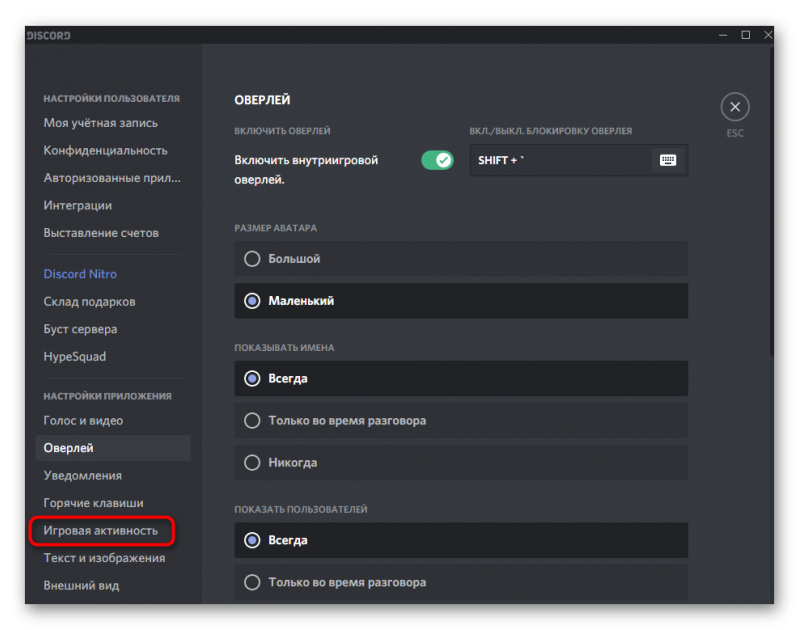The image size is (800, 630).
Task: Select the Большой avatar size option
Action: (x=461, y=259)
